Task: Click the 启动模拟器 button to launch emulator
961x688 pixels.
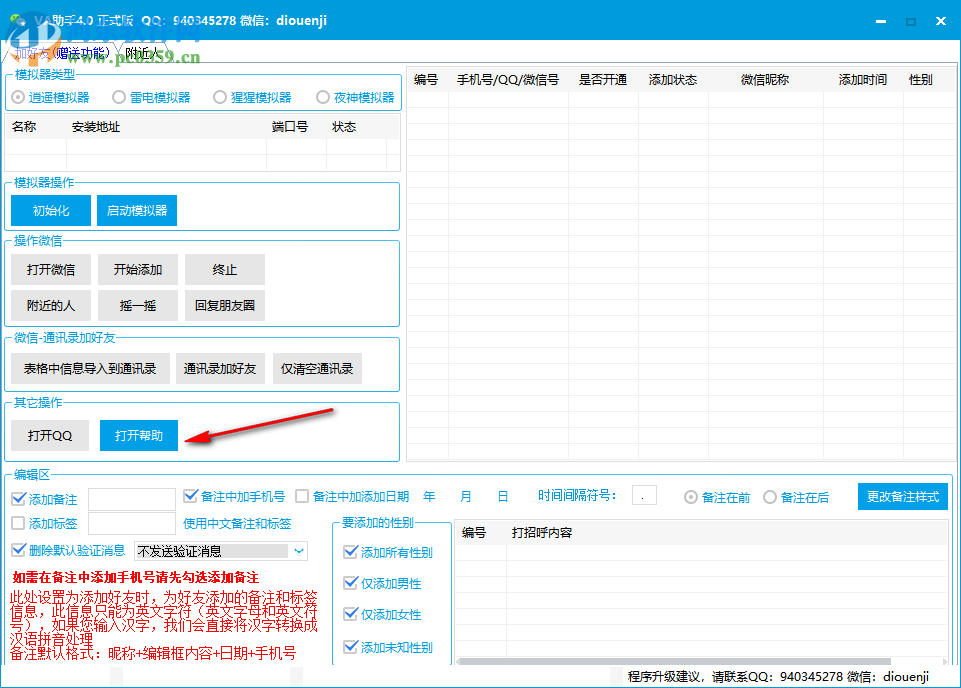Action: click(138, 210)
